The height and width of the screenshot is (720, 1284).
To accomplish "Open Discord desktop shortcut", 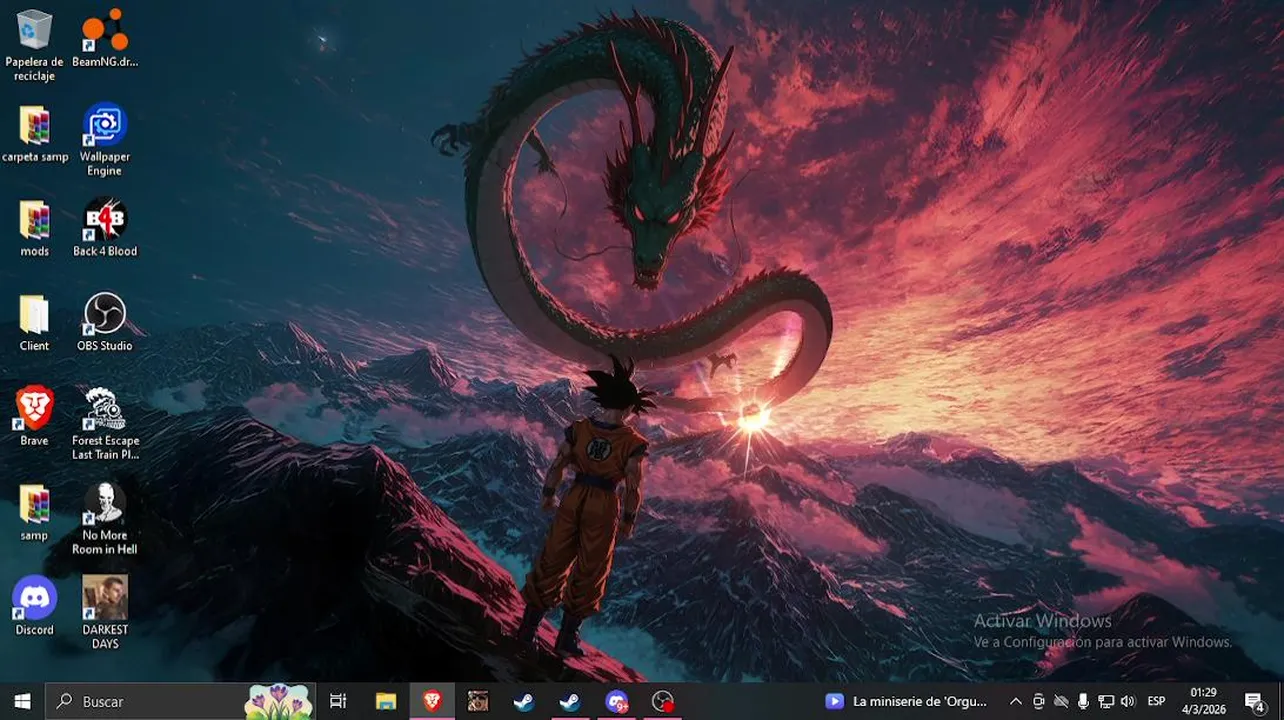I will (34, 606).
